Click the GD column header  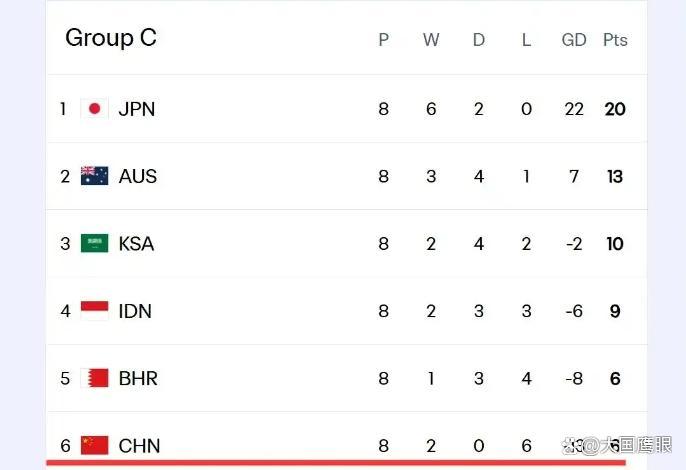pos(574,40)
